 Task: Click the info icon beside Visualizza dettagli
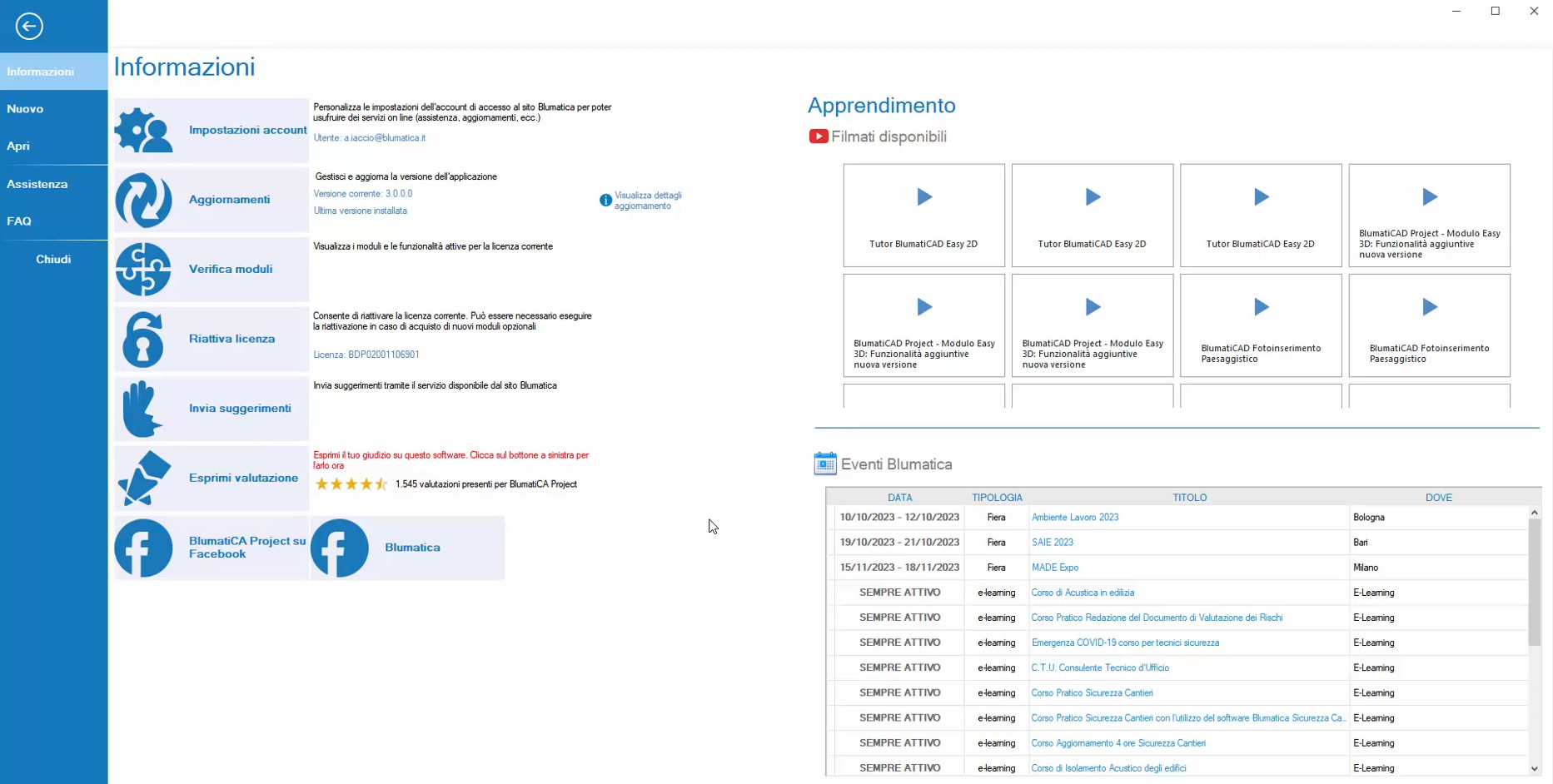click(605, 201)
